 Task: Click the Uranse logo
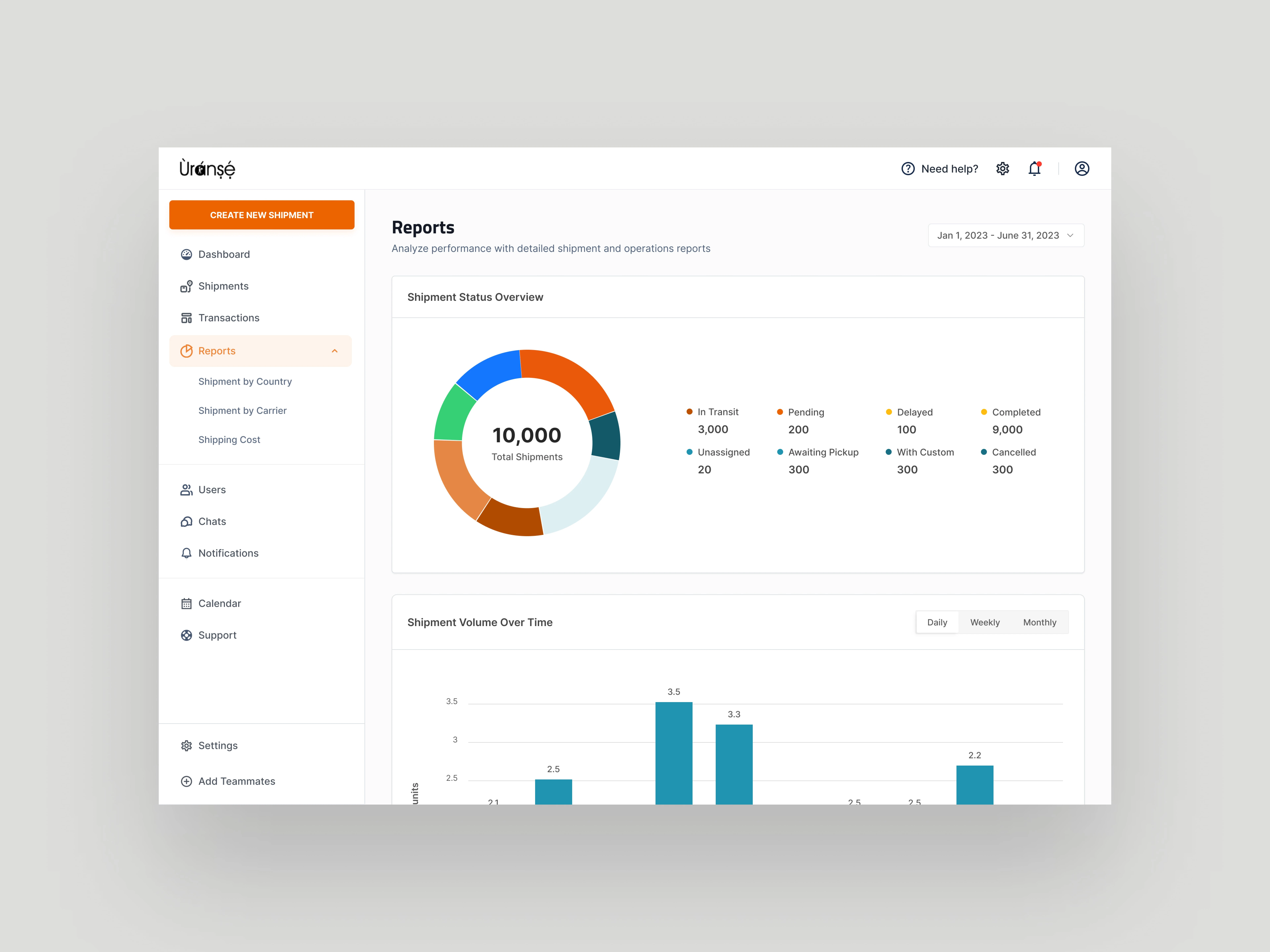tap(207, 169)
